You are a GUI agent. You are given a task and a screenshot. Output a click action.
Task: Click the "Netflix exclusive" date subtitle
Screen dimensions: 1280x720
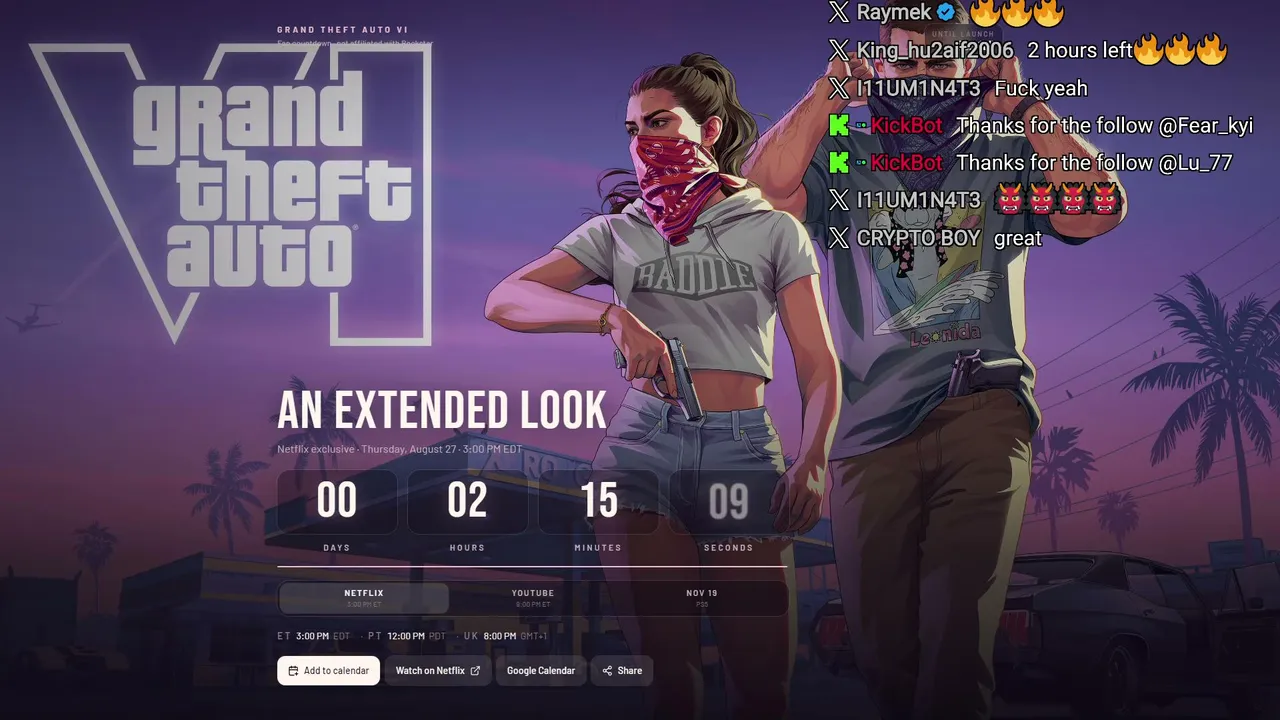click(400, 449)
